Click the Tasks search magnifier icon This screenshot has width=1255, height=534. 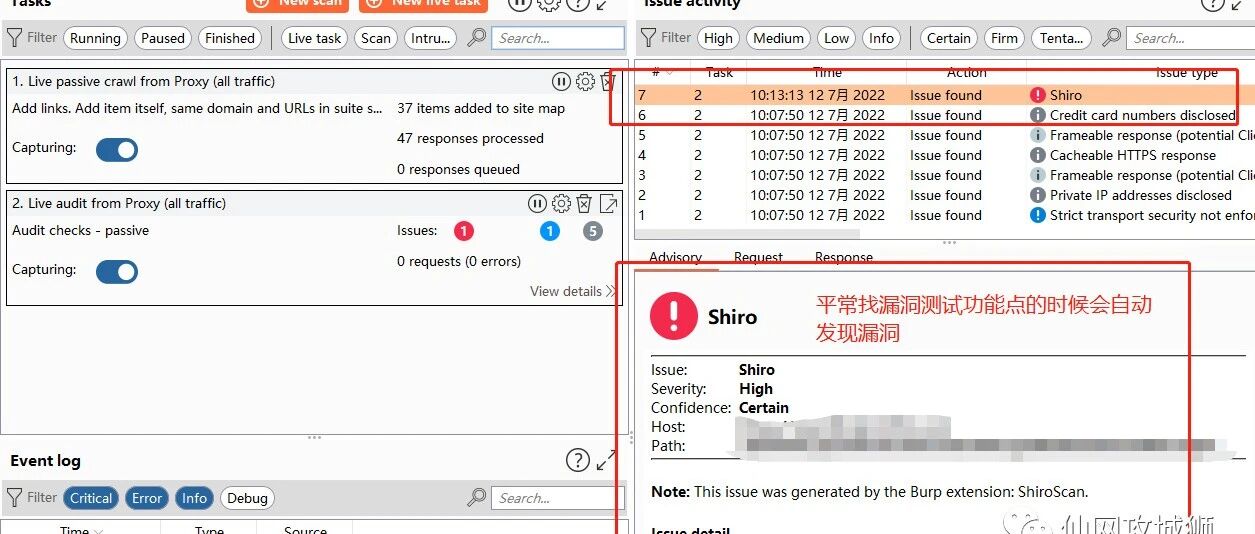(x=477, y=38)
